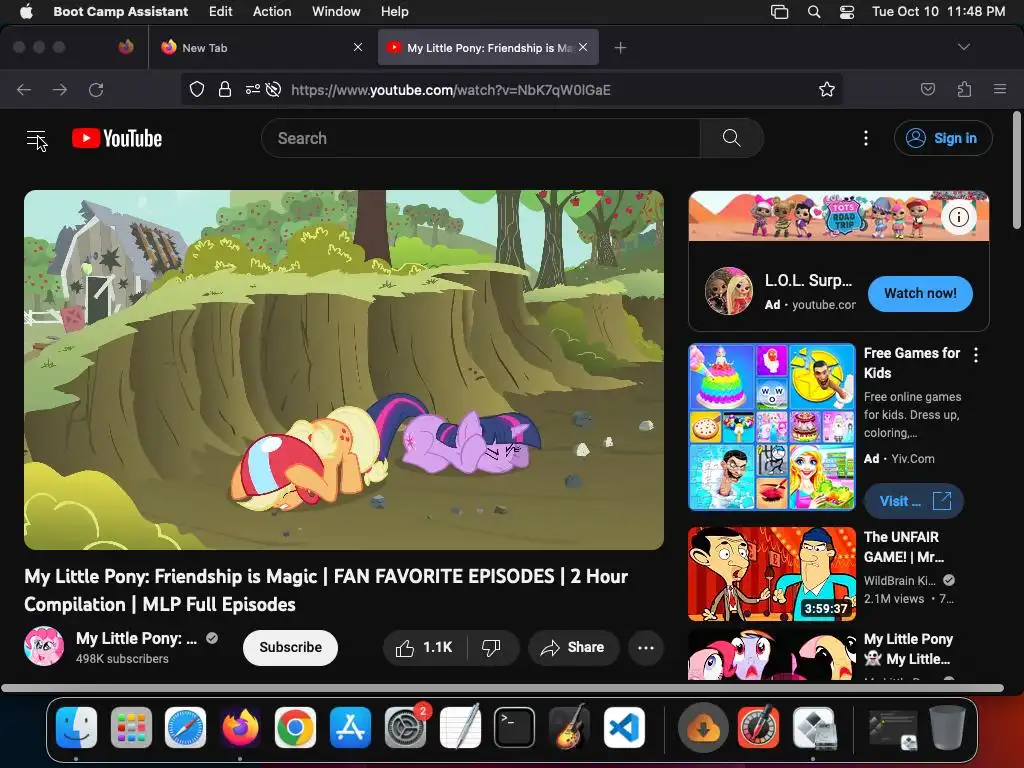Open the My Little Pony channel avatar

44,646
